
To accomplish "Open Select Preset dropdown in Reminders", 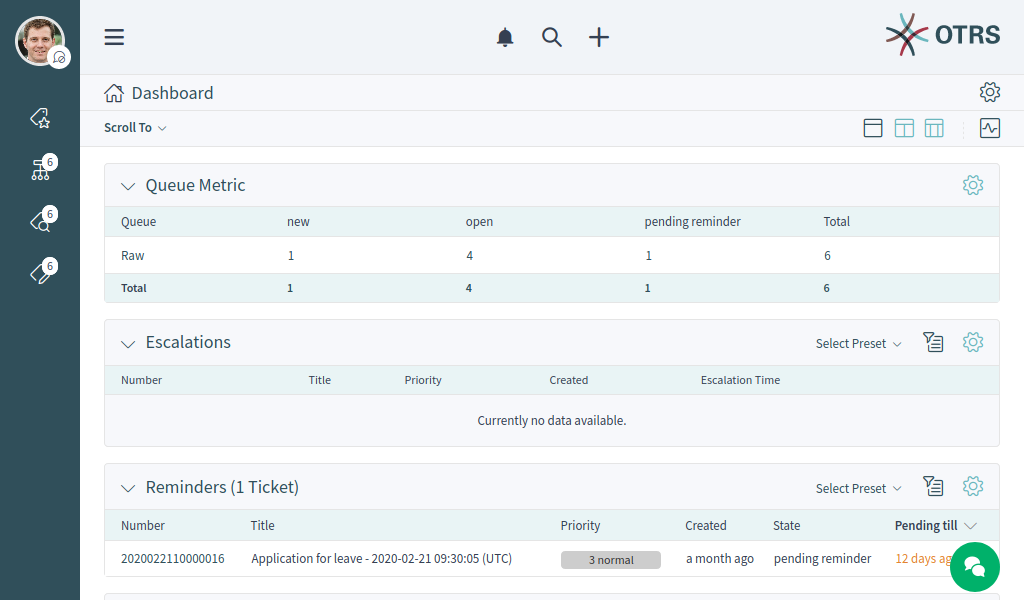I will (x=858, y=488).
